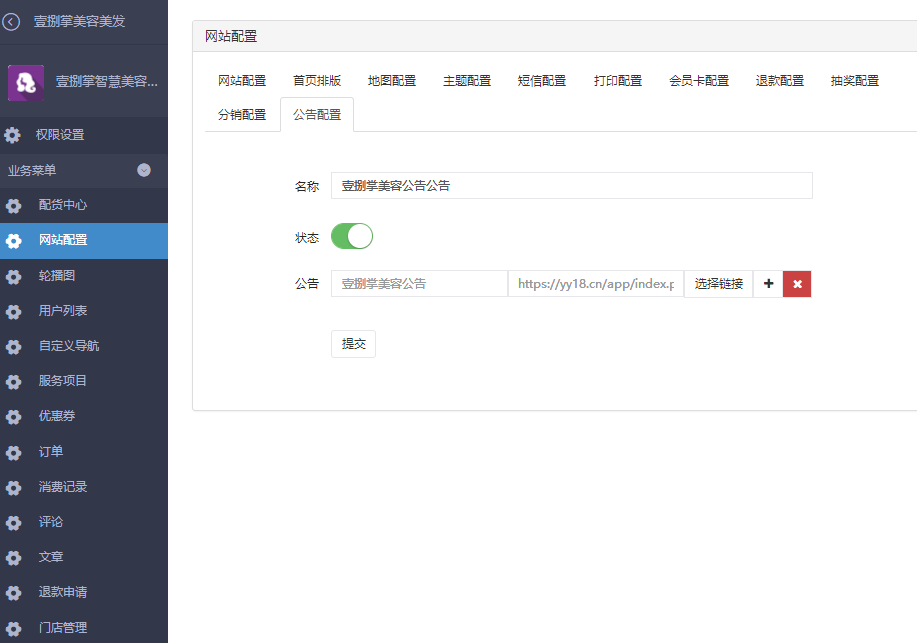Click the gear icon next to 用户列表
This screenshot has height=643, width=917.
pyautogui.click(x=13, y=311)
